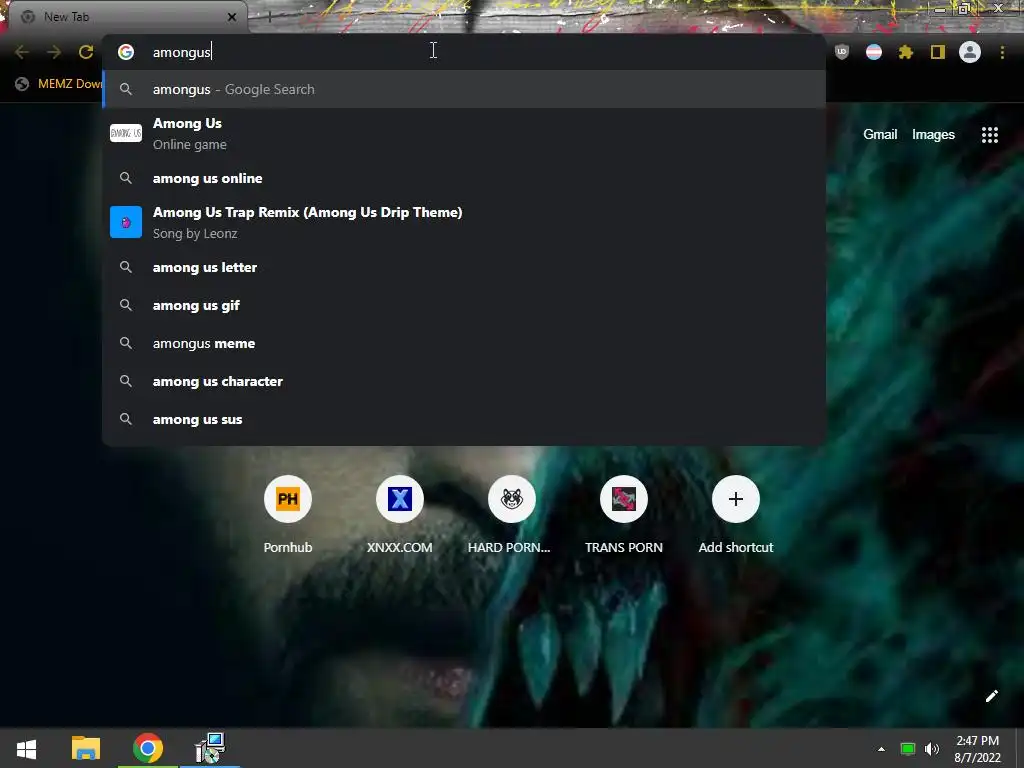This screenshot has height=768, width=1024.
Task: Open the uBlock Origin shield extension
Action: [842, 52]
